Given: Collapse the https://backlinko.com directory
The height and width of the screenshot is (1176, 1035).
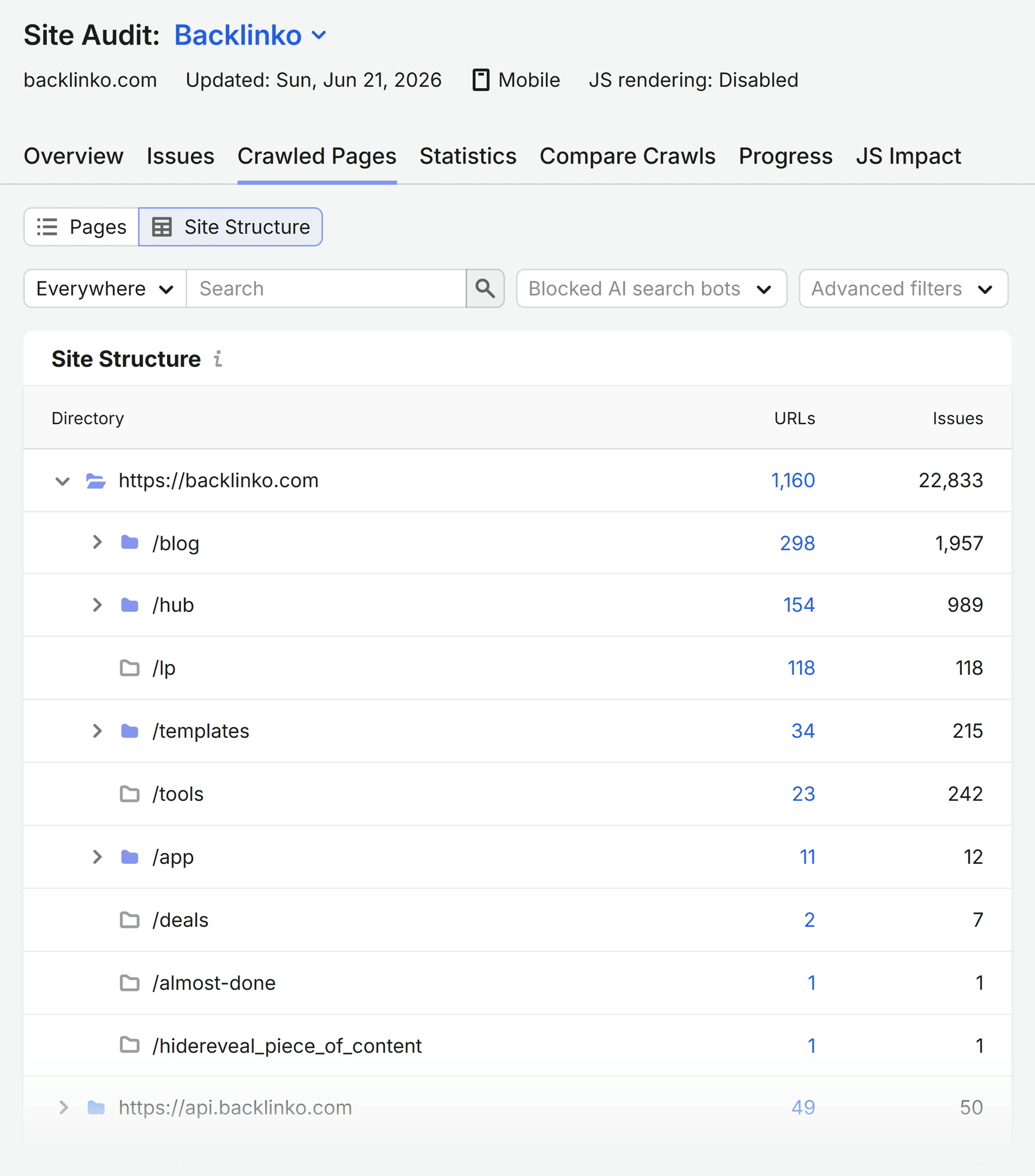Looking at the screenshot, I should 62,481.
